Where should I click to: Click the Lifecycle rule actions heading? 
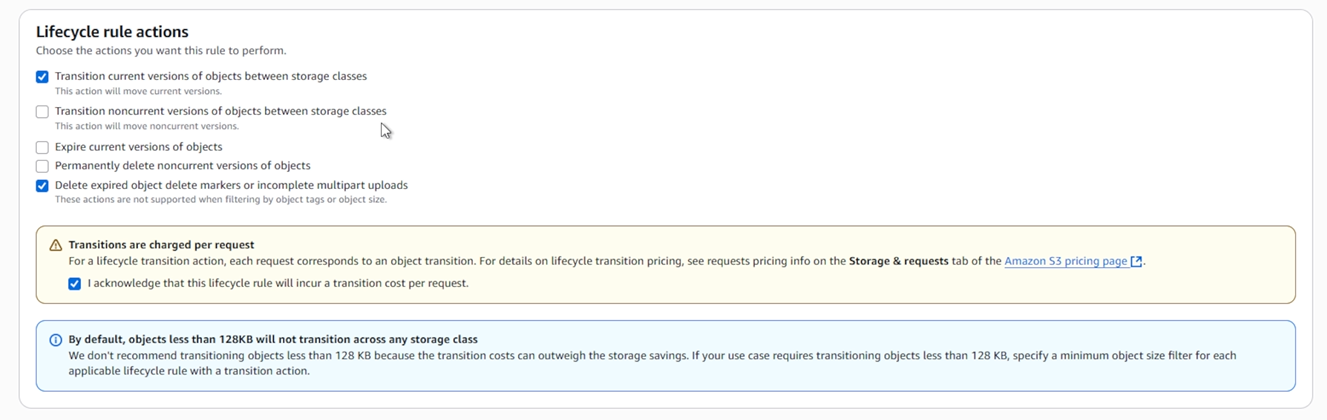click(x=112, y=32)
